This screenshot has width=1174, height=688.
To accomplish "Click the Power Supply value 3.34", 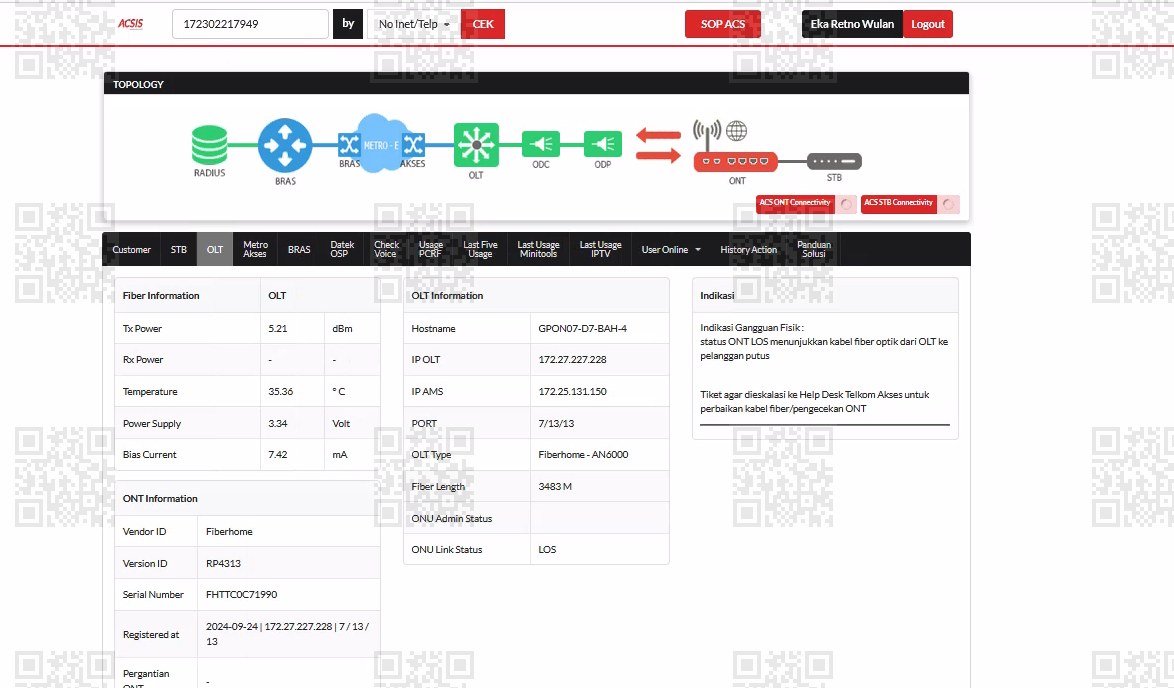I will pyautogui.click(x=278, y=424).
